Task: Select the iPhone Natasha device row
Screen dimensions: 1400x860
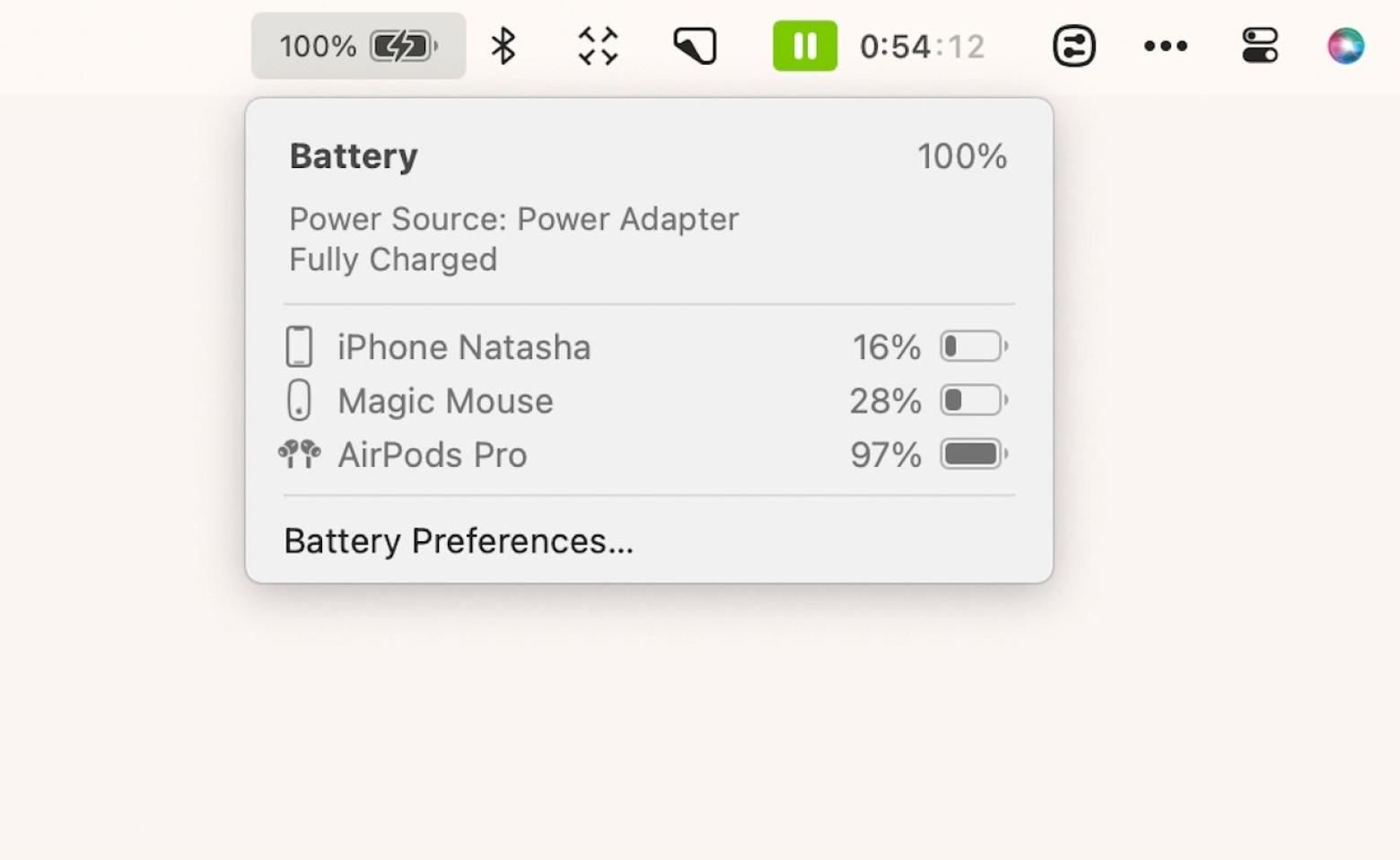Action: (648, 347)
